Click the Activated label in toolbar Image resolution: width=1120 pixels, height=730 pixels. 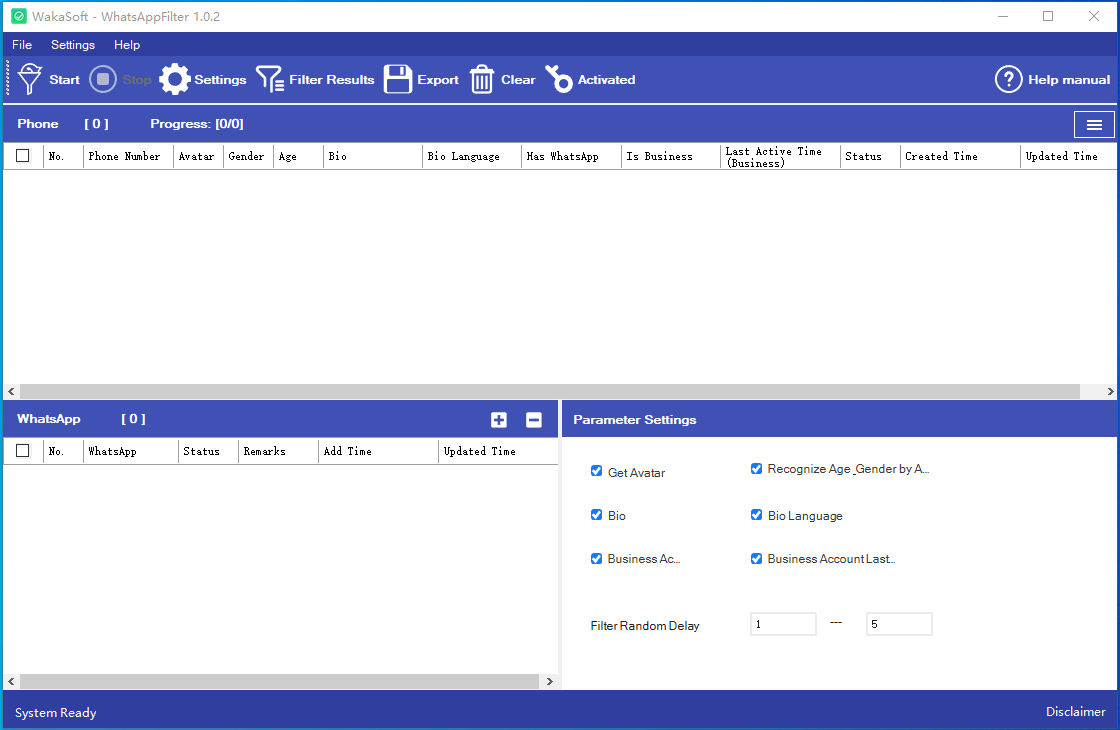[x=606, y=79]
